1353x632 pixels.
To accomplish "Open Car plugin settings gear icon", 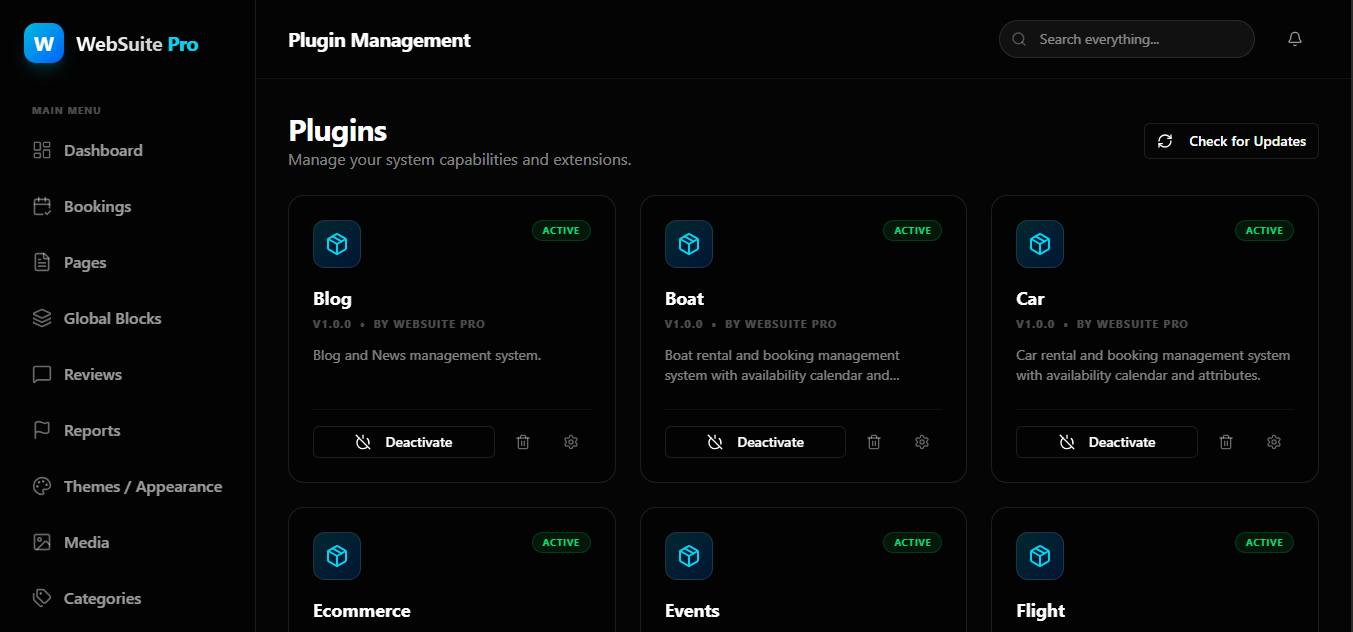I will click(x=1274, y=442).
